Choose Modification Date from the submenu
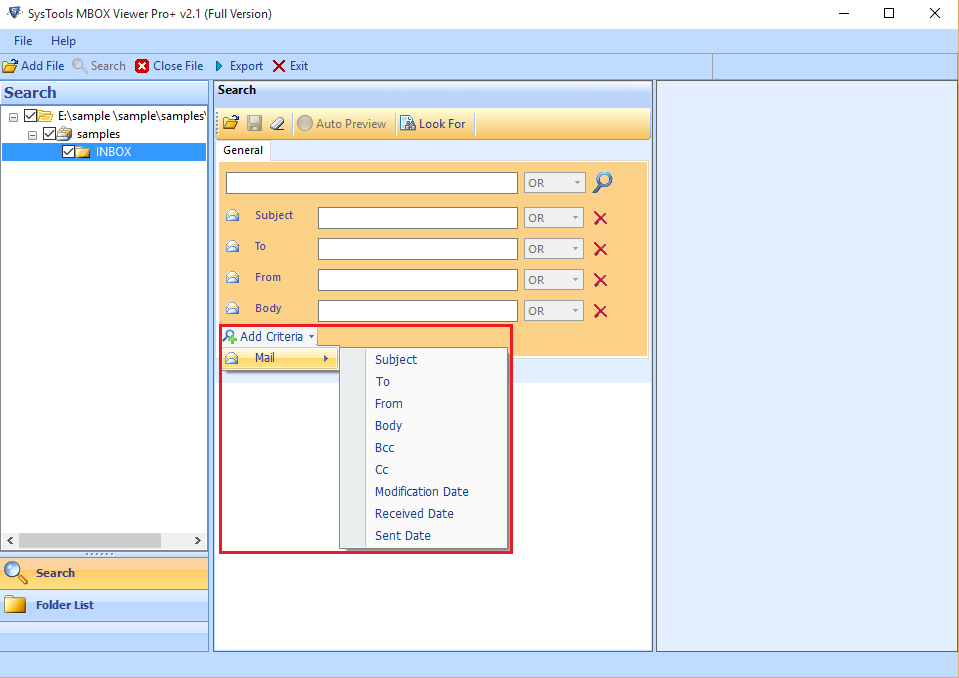 coord(423,492)
